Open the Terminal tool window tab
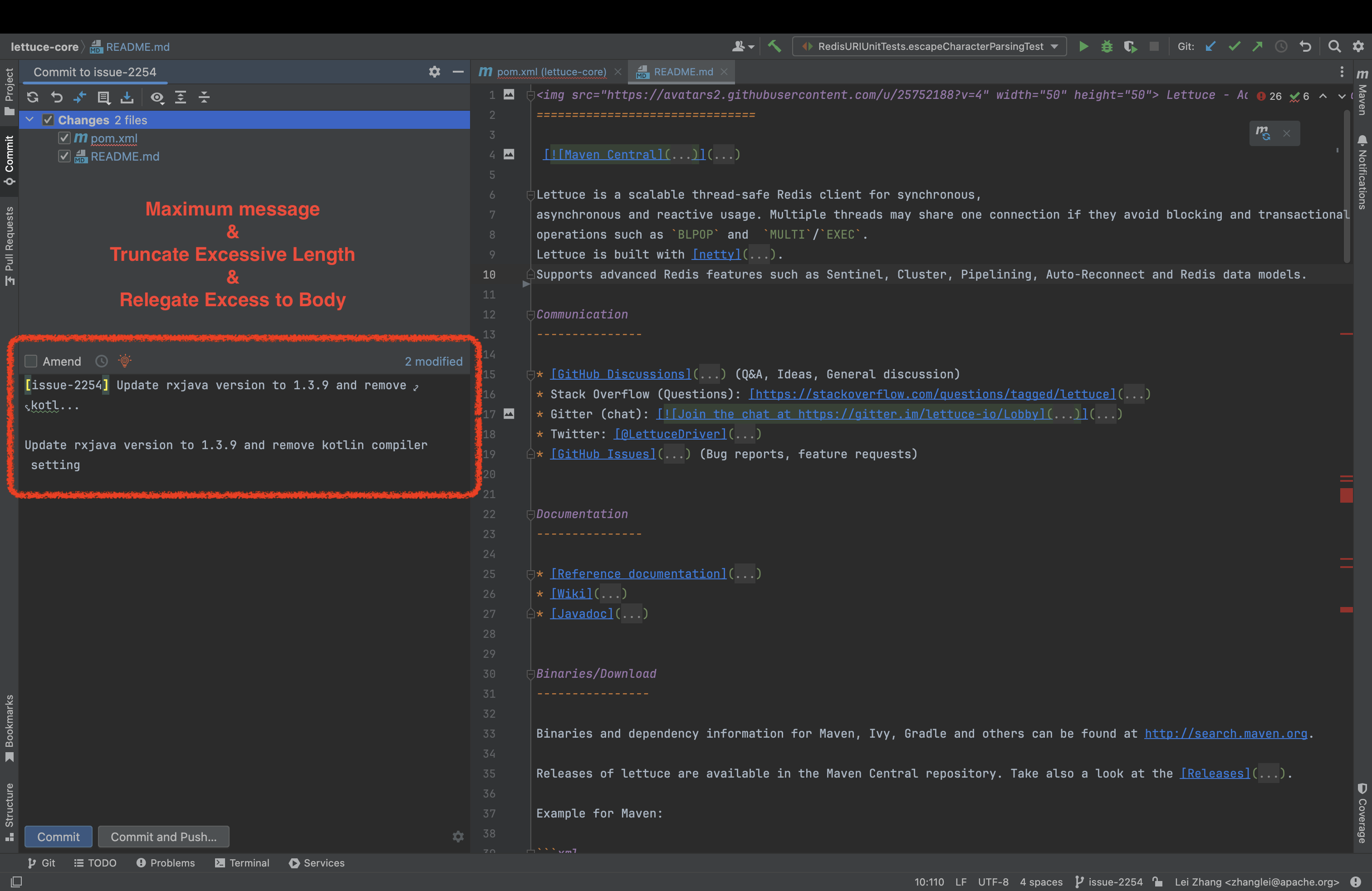 pos(242,863)
